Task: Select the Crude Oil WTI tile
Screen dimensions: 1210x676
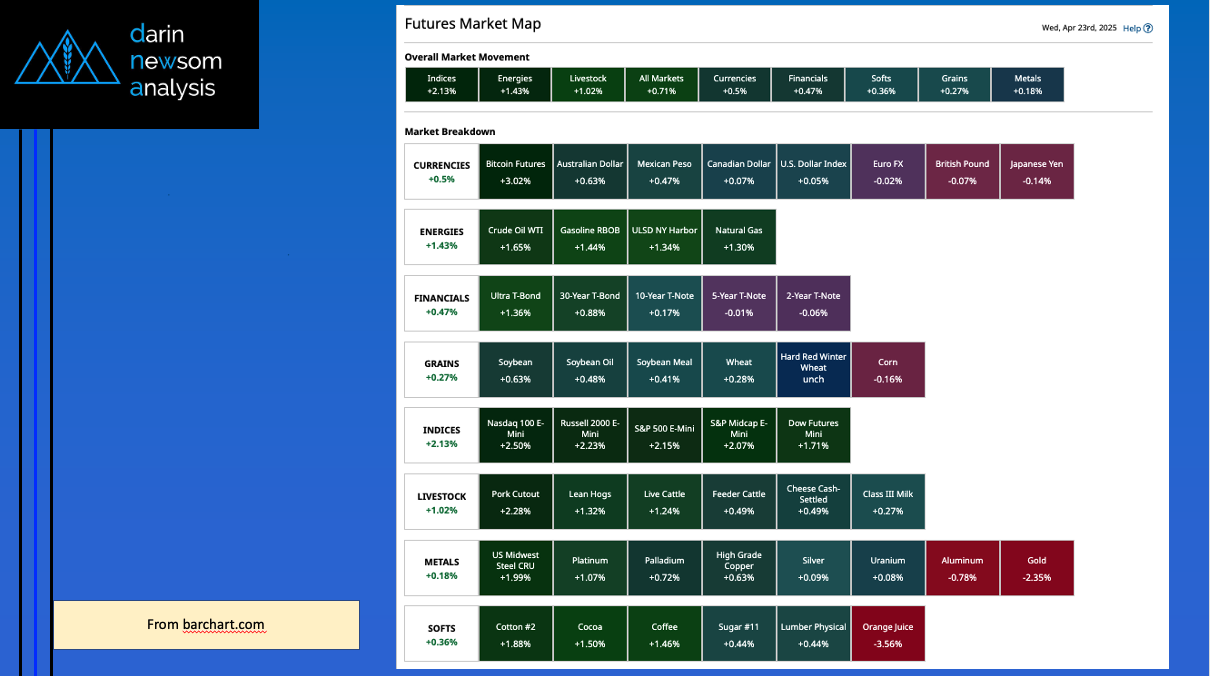Action: 515,238
